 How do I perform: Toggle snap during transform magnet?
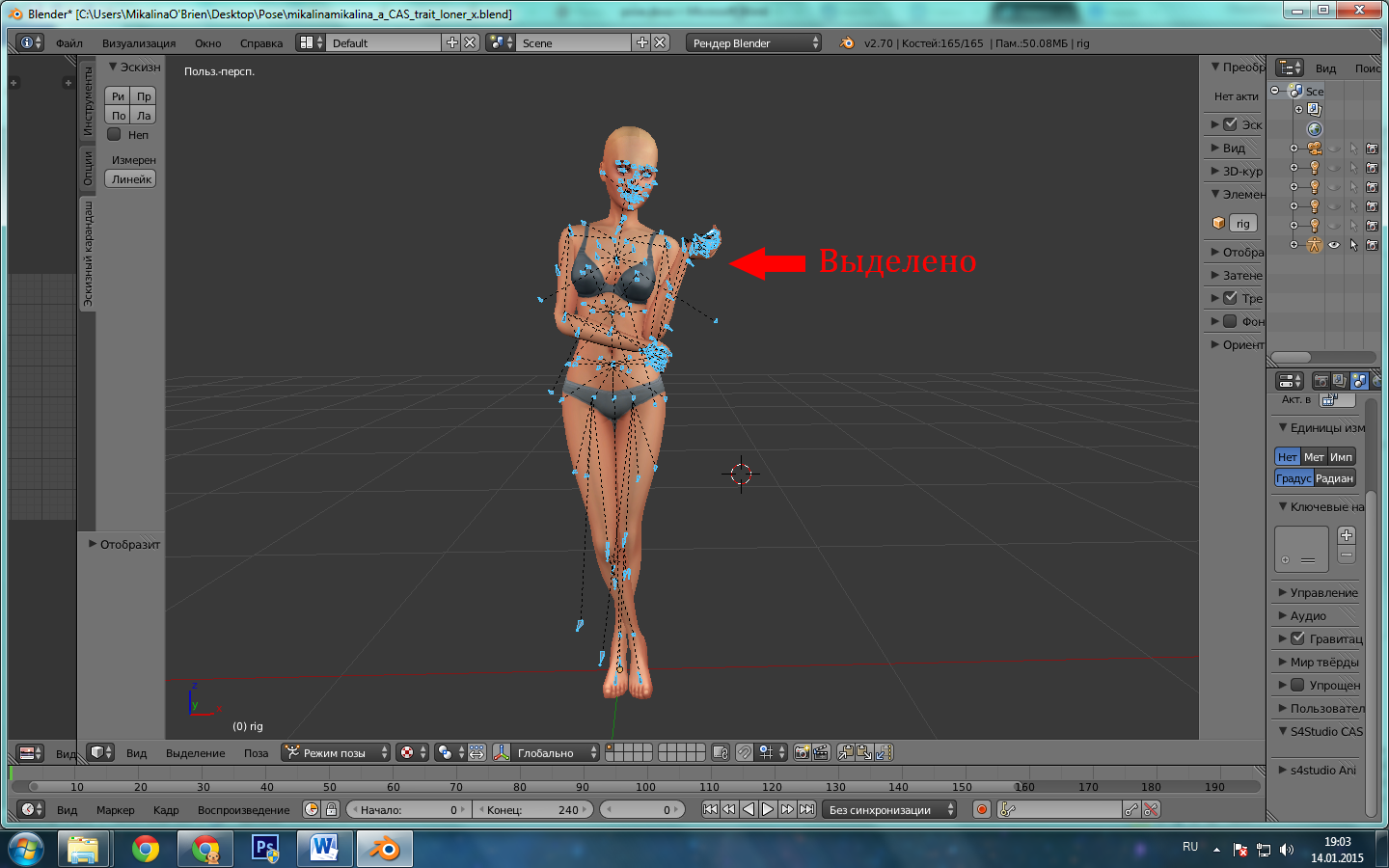[x=745, y=752]
